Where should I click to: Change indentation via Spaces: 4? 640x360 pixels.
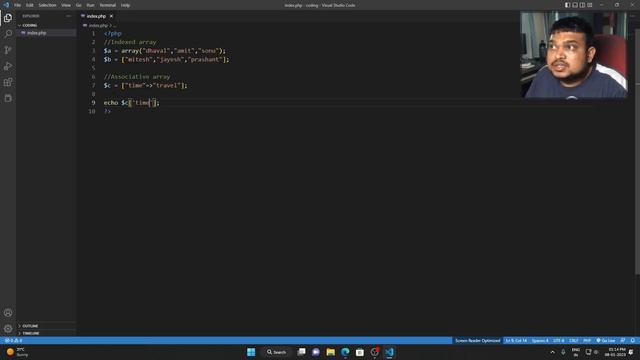click(x=540, y=340)
